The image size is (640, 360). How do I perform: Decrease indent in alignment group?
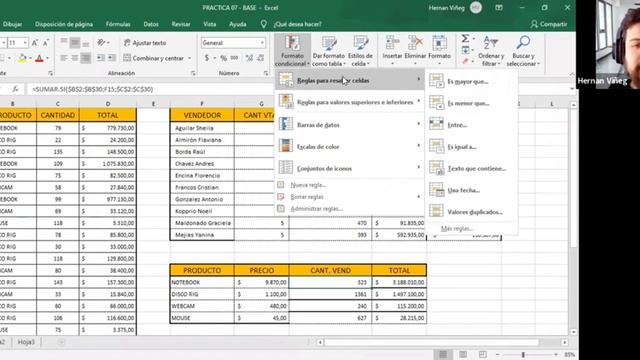[x=100, y=58]
